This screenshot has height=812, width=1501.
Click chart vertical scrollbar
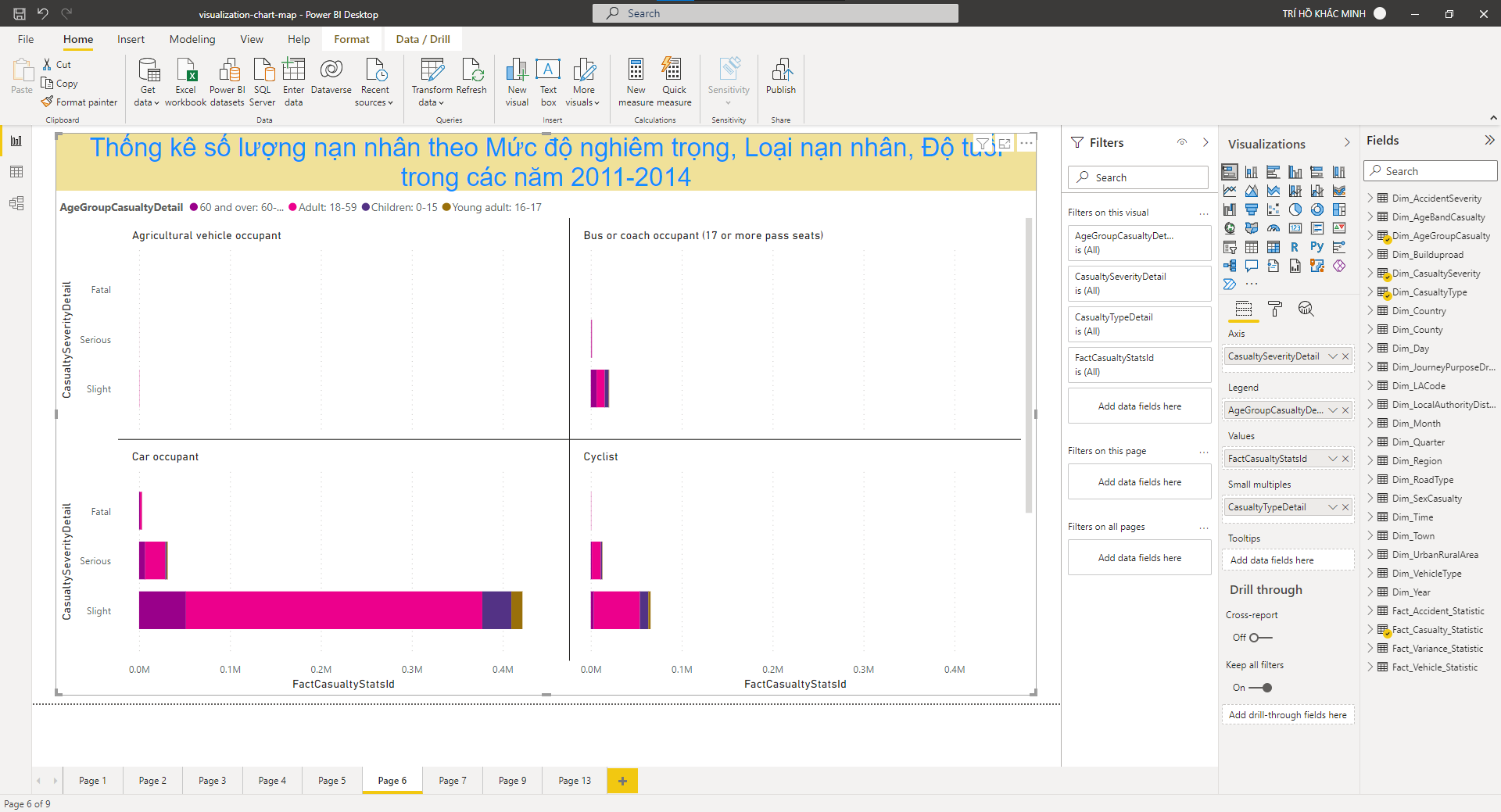click(1029, 365)
